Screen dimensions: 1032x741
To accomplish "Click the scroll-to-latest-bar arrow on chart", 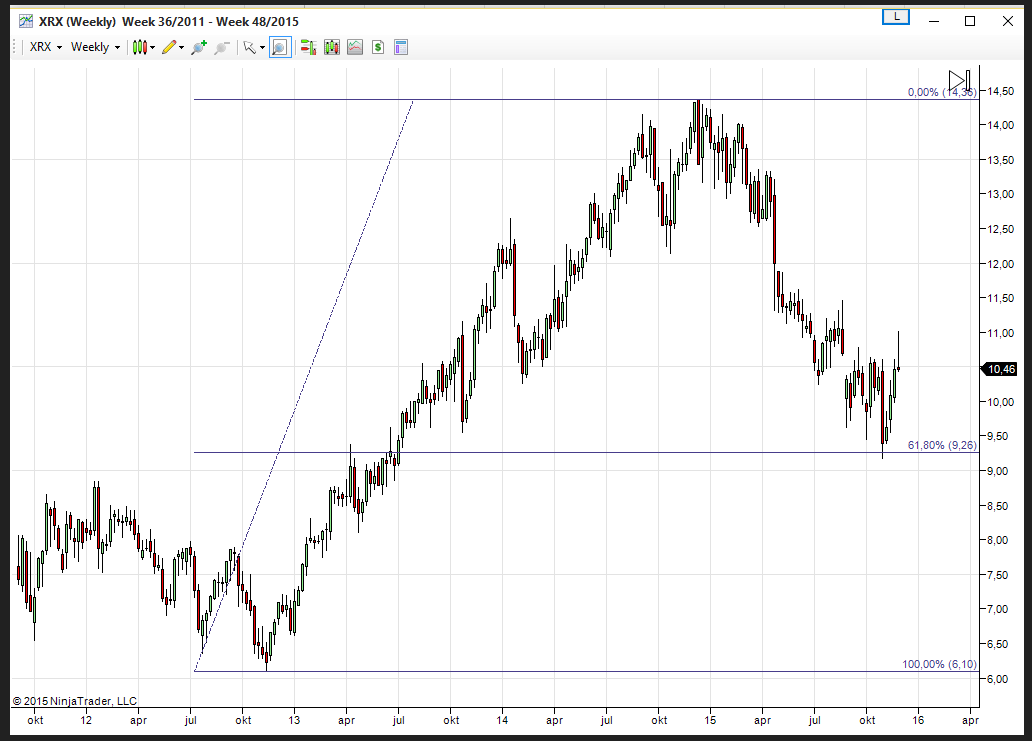I will tap(959, 79).
